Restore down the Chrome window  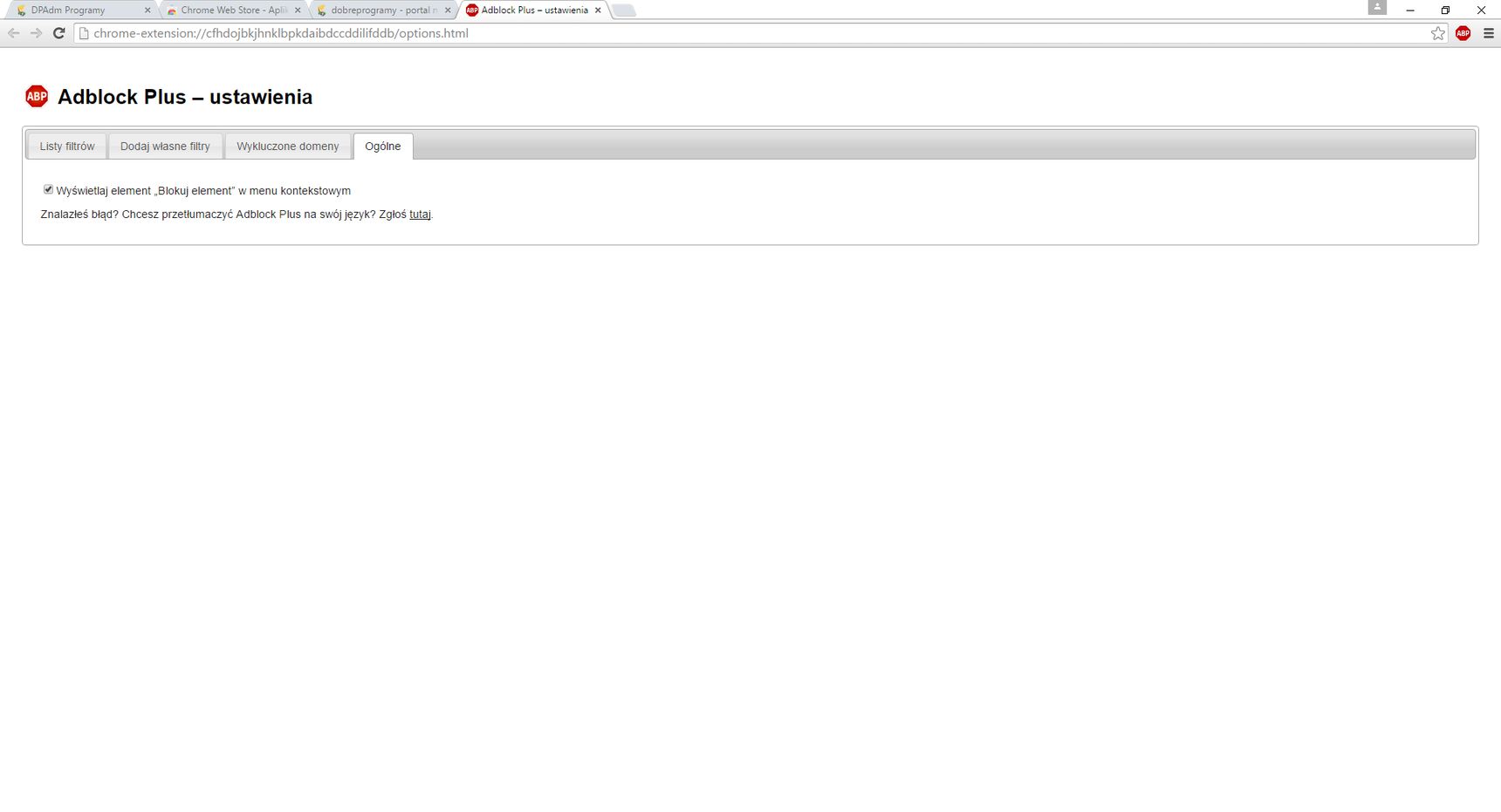tap(1445, 10)
